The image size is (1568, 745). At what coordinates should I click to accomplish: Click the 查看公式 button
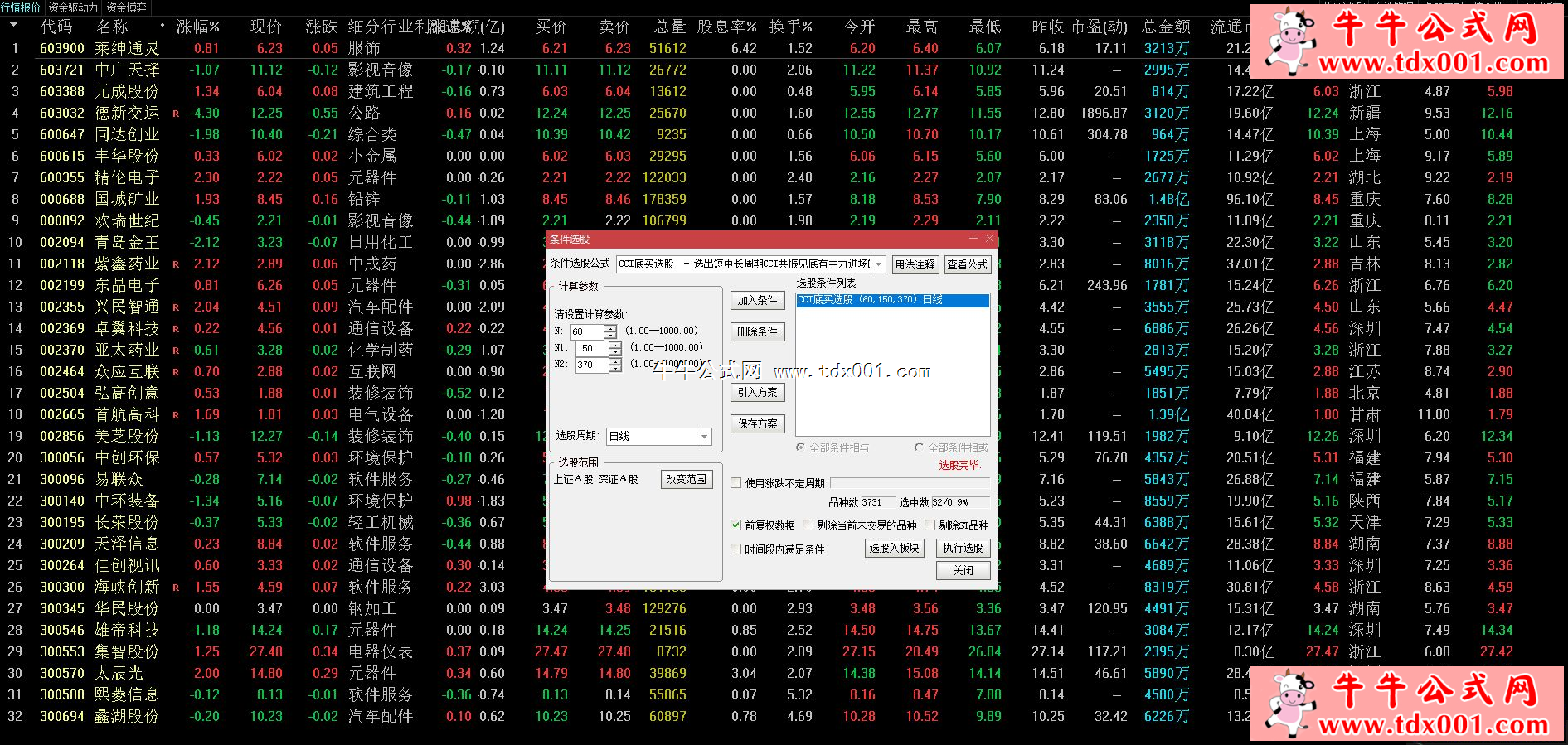coord(967,264)
